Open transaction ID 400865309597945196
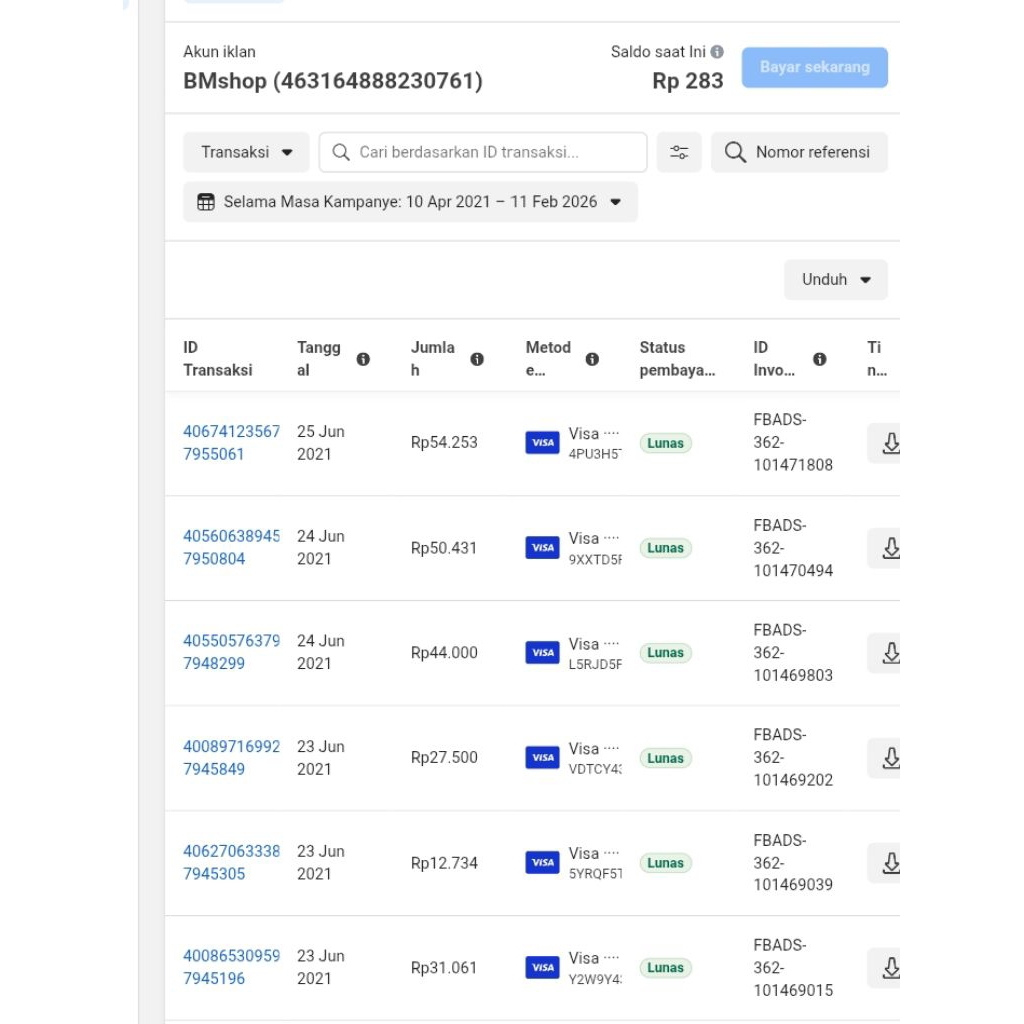Viewport: 1024px width, 1024px height. click(x=231, y=967)
